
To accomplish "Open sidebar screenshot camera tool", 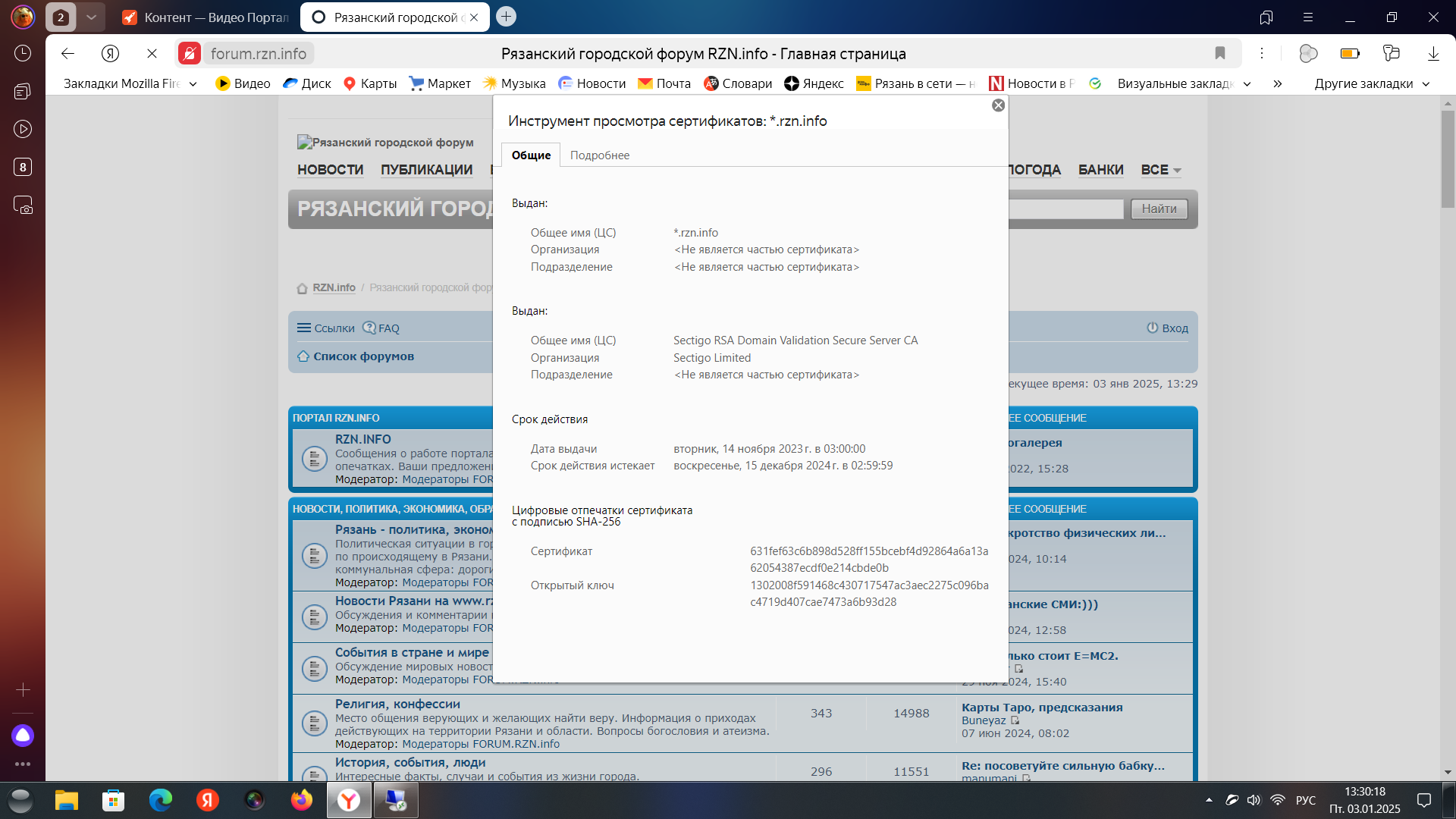I will click(x=23, y=206).
